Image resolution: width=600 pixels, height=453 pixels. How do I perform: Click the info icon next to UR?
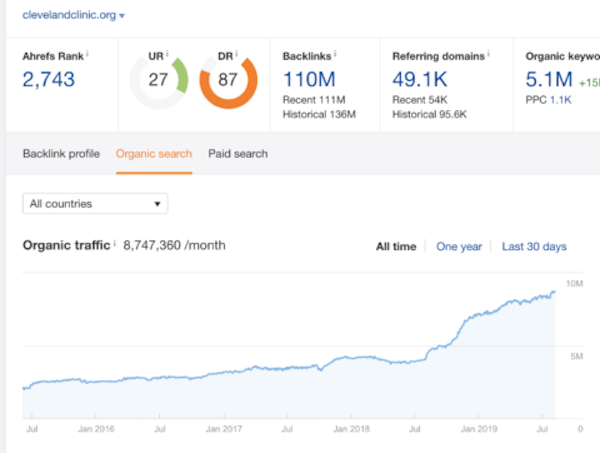tap(167, 54)
